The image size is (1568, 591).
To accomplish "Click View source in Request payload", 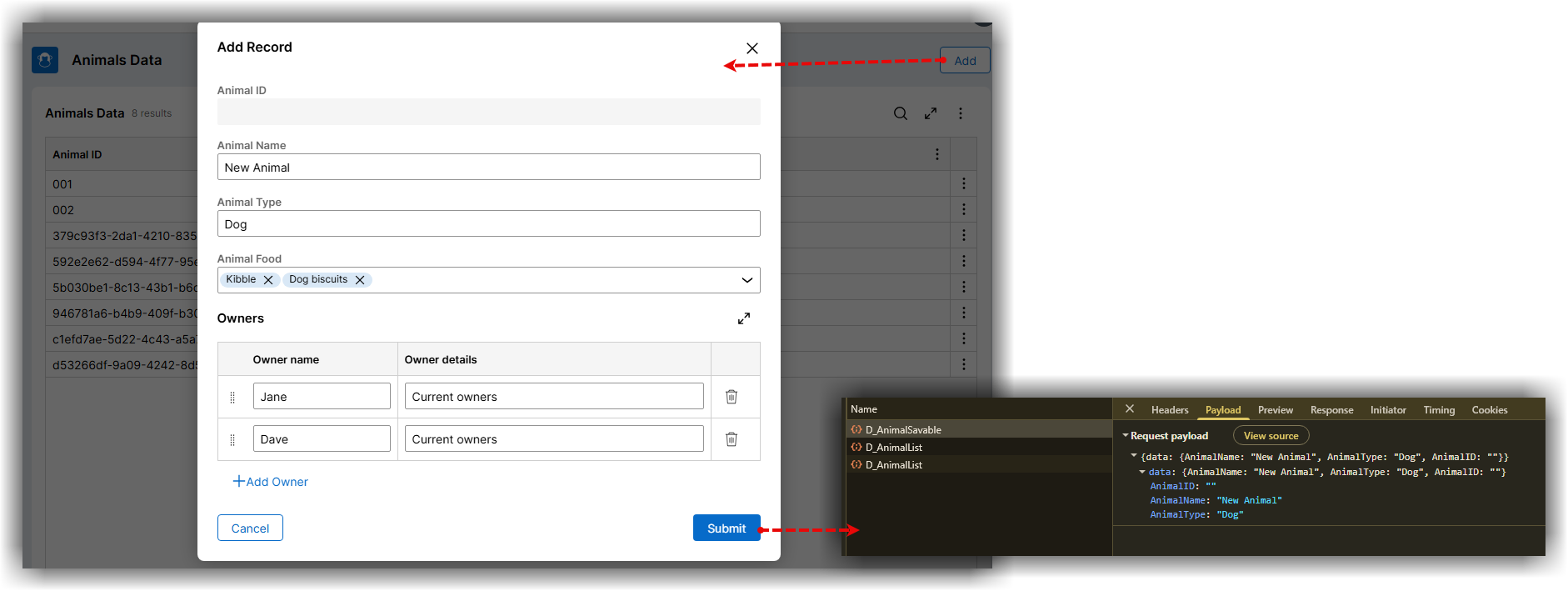I will [x=1271, y=436].
